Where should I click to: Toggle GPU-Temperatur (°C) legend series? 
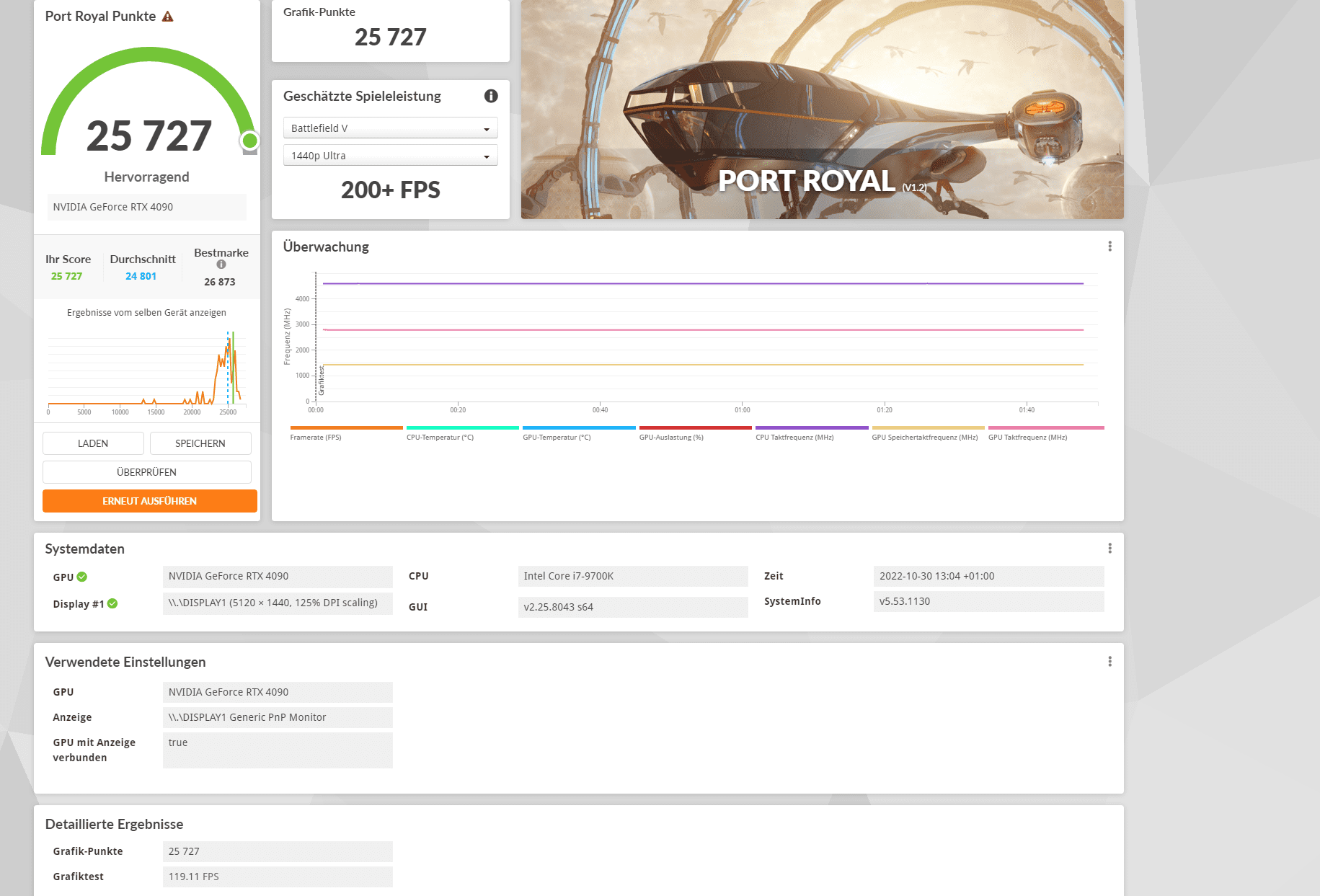click(x=579, y=433)
